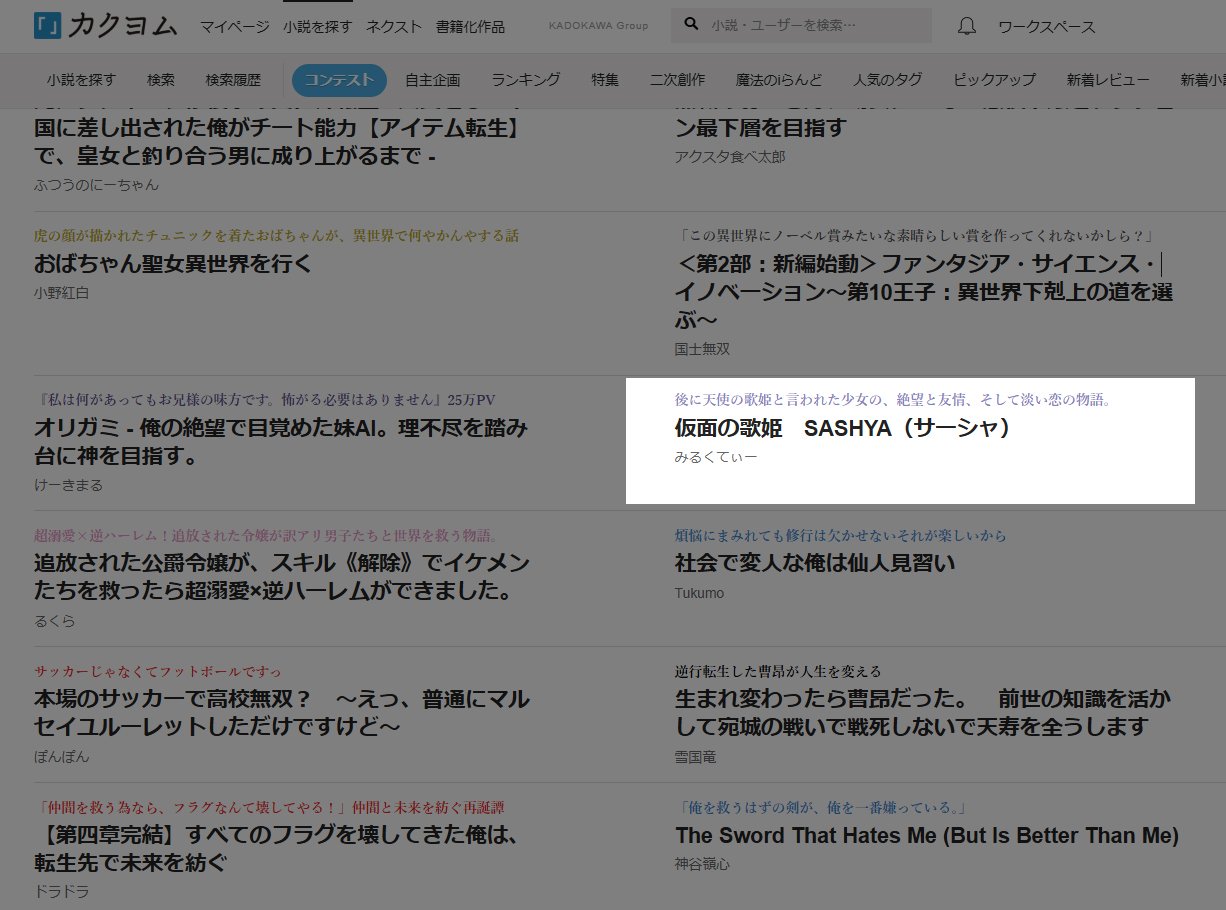Switch to ランキング tab
The height and width of the screenshot is (910, 1226).
(526, 80)
